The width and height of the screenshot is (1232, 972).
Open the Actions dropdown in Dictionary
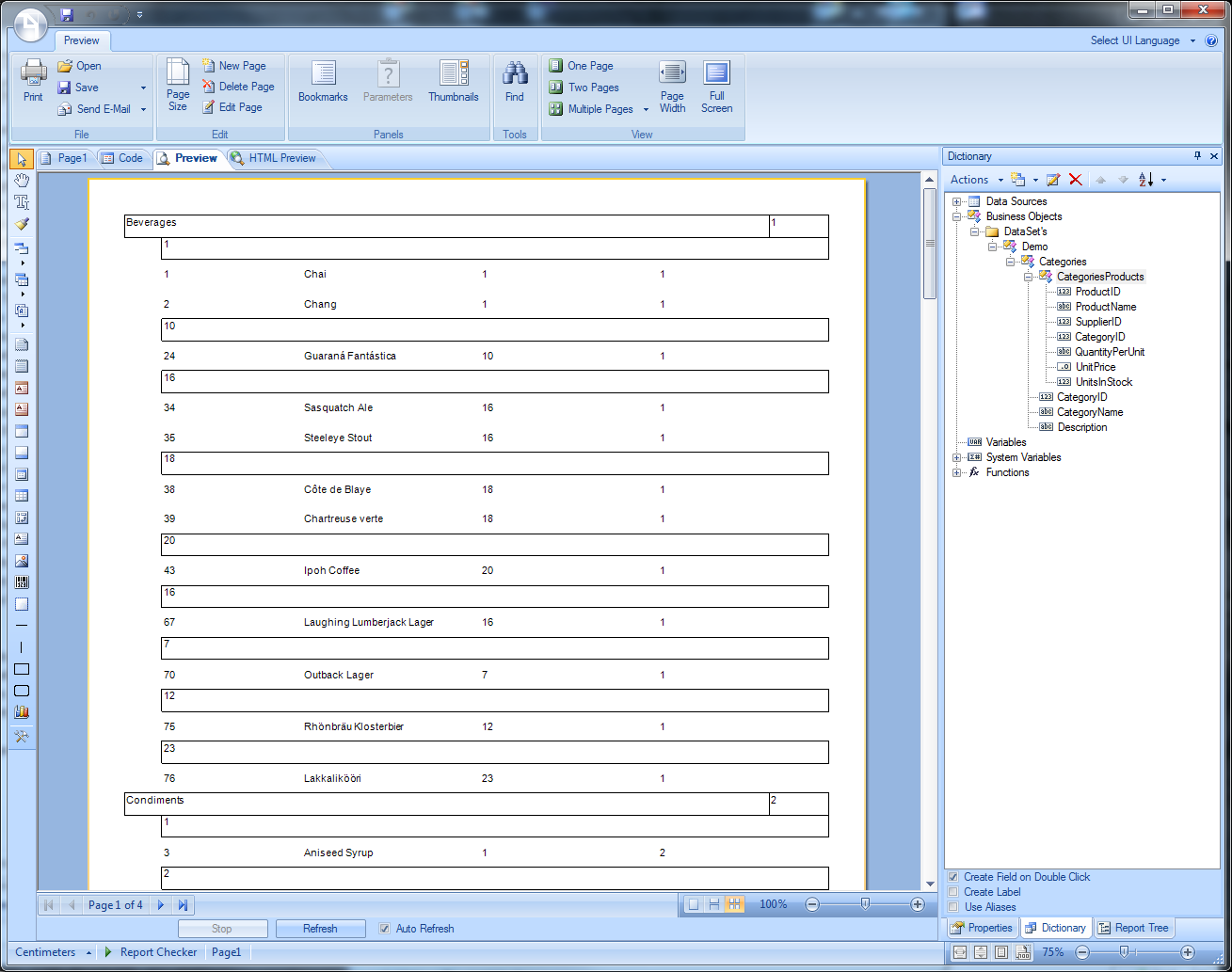click(976, 180)
